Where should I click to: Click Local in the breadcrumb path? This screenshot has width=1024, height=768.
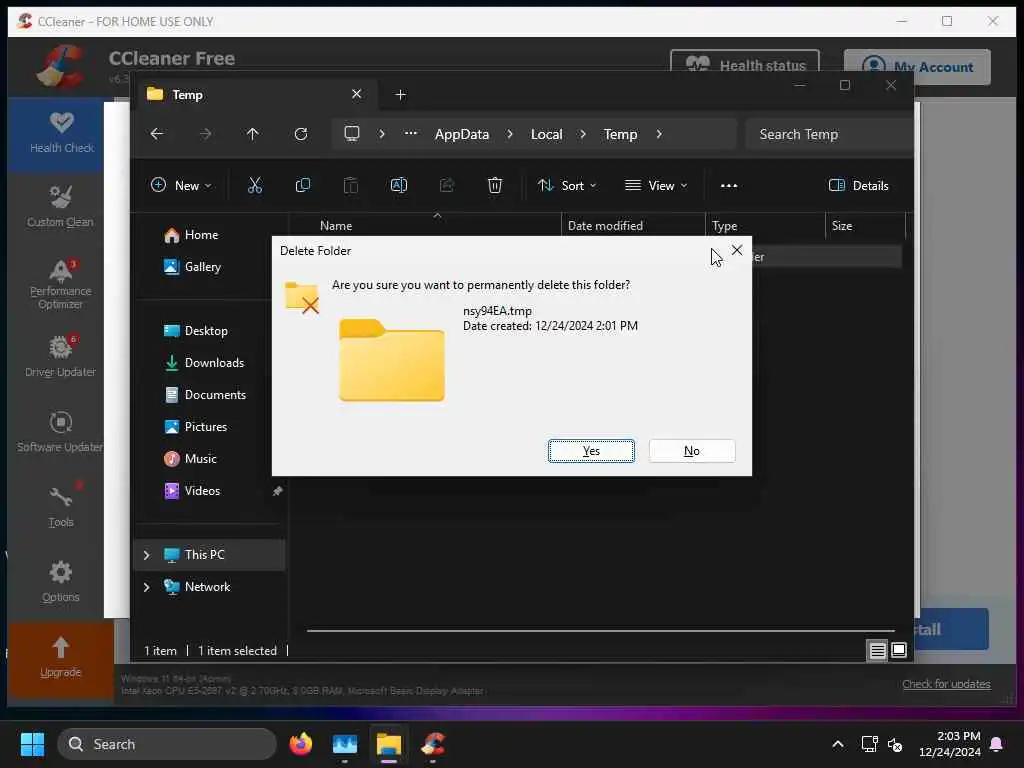tap(547, 134)
